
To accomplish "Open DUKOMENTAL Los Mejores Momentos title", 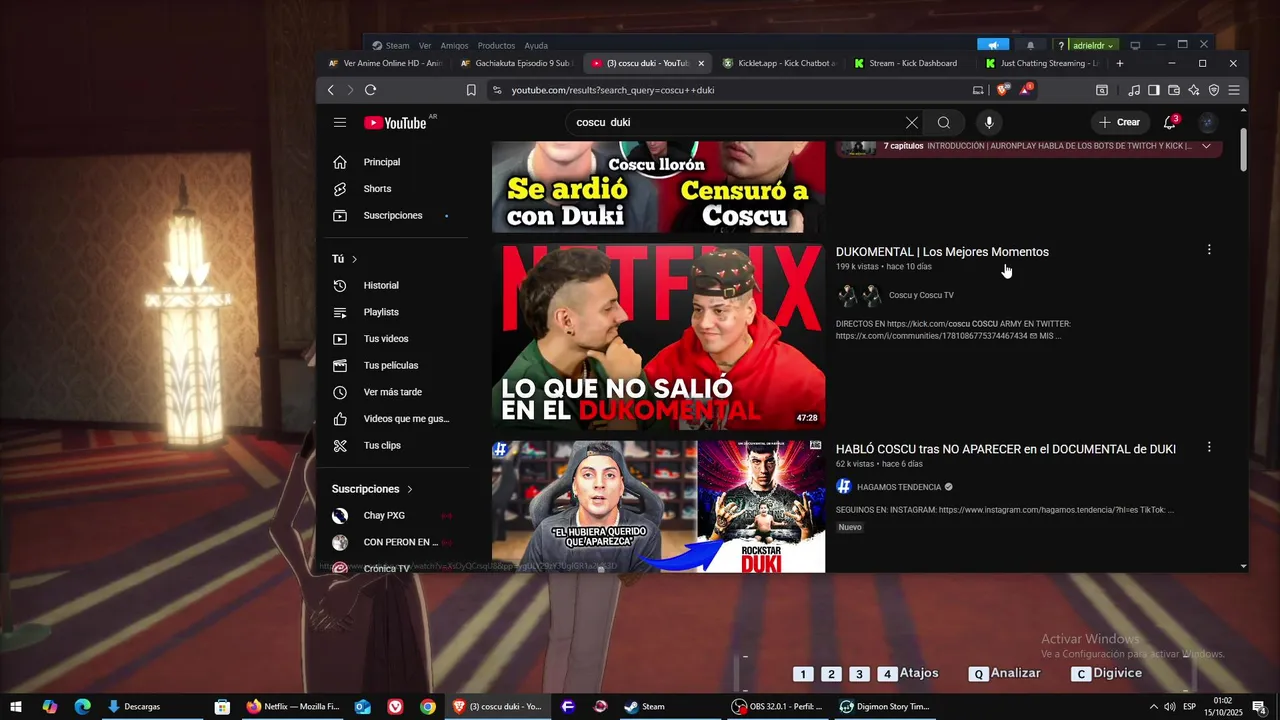I will [x=942, y=252].
